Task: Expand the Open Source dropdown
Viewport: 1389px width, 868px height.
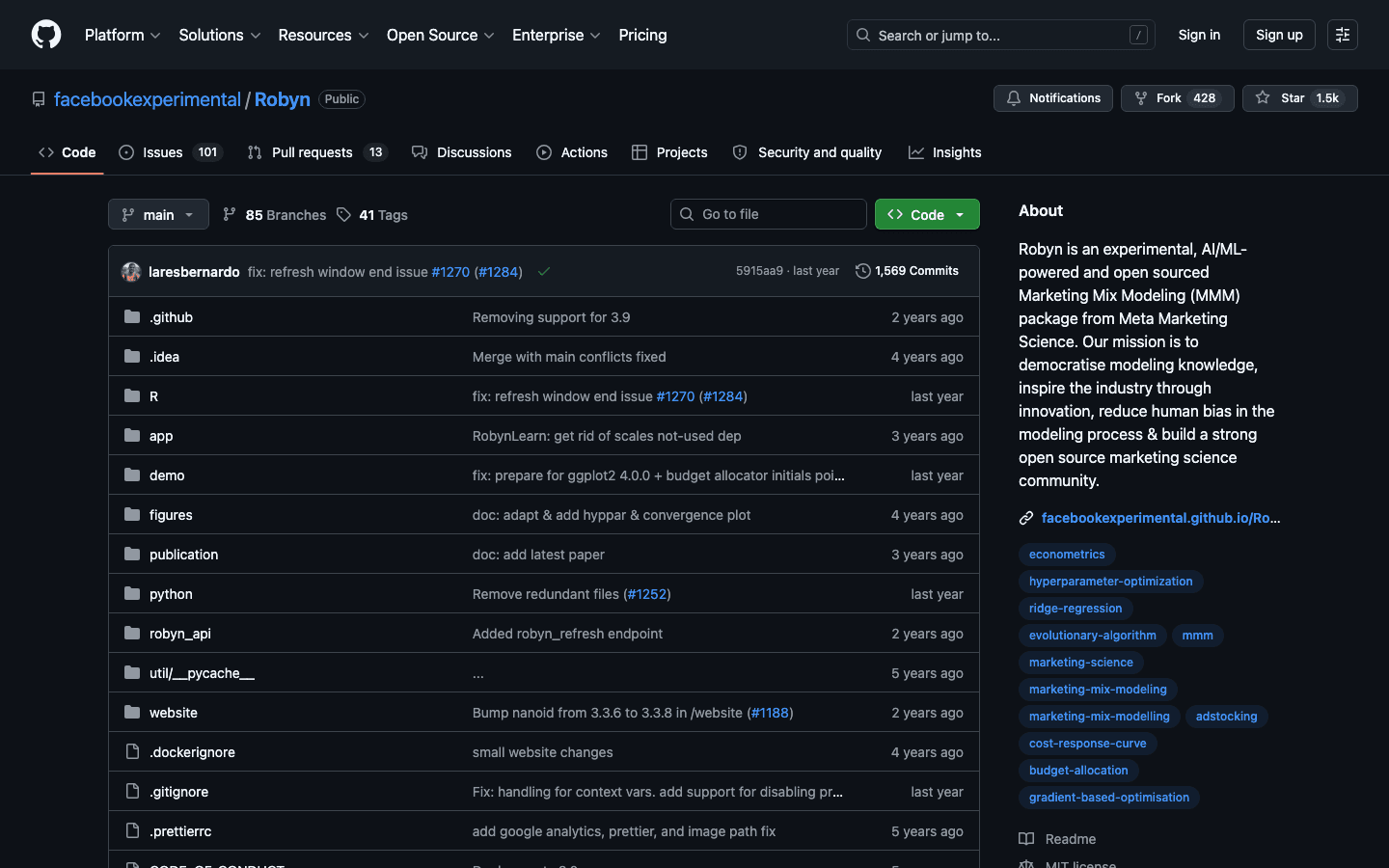Action: [x=441, y=35]
